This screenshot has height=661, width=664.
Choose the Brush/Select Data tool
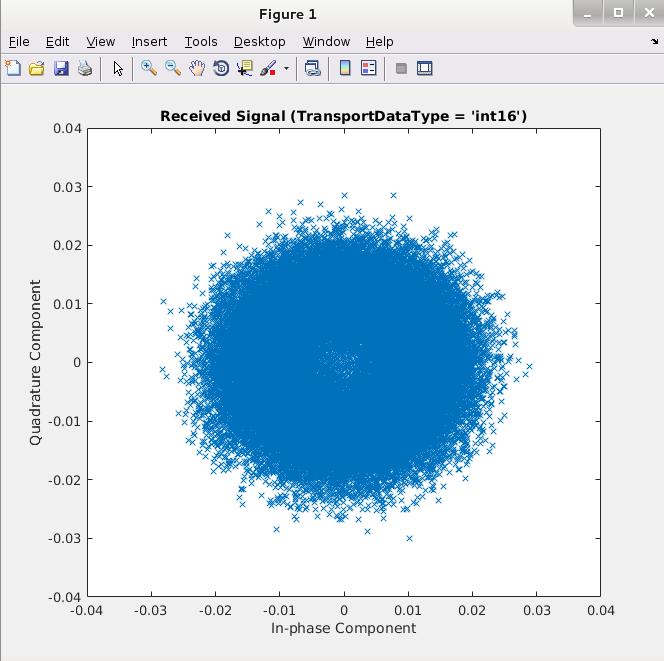pyautogui.click(x=268, y=68)
